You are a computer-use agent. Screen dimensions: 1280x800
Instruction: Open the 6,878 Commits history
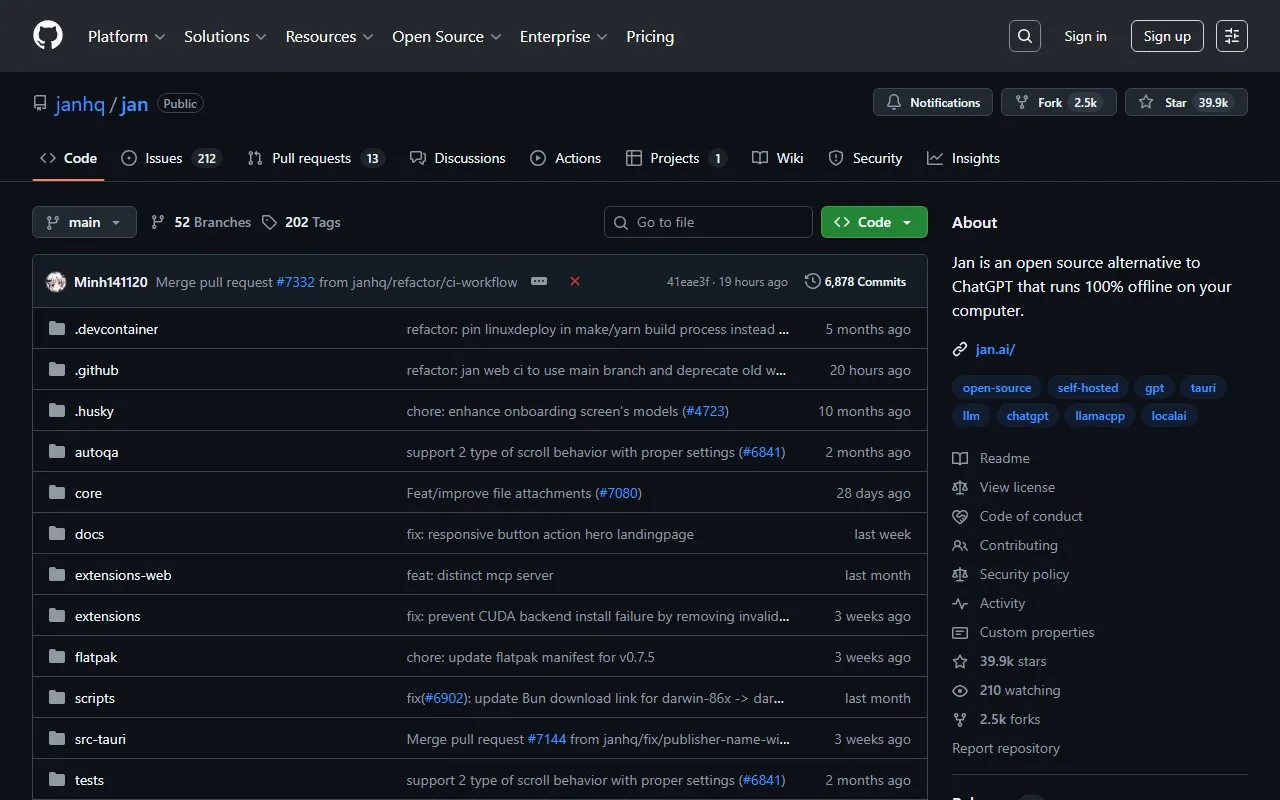point(856,282)
